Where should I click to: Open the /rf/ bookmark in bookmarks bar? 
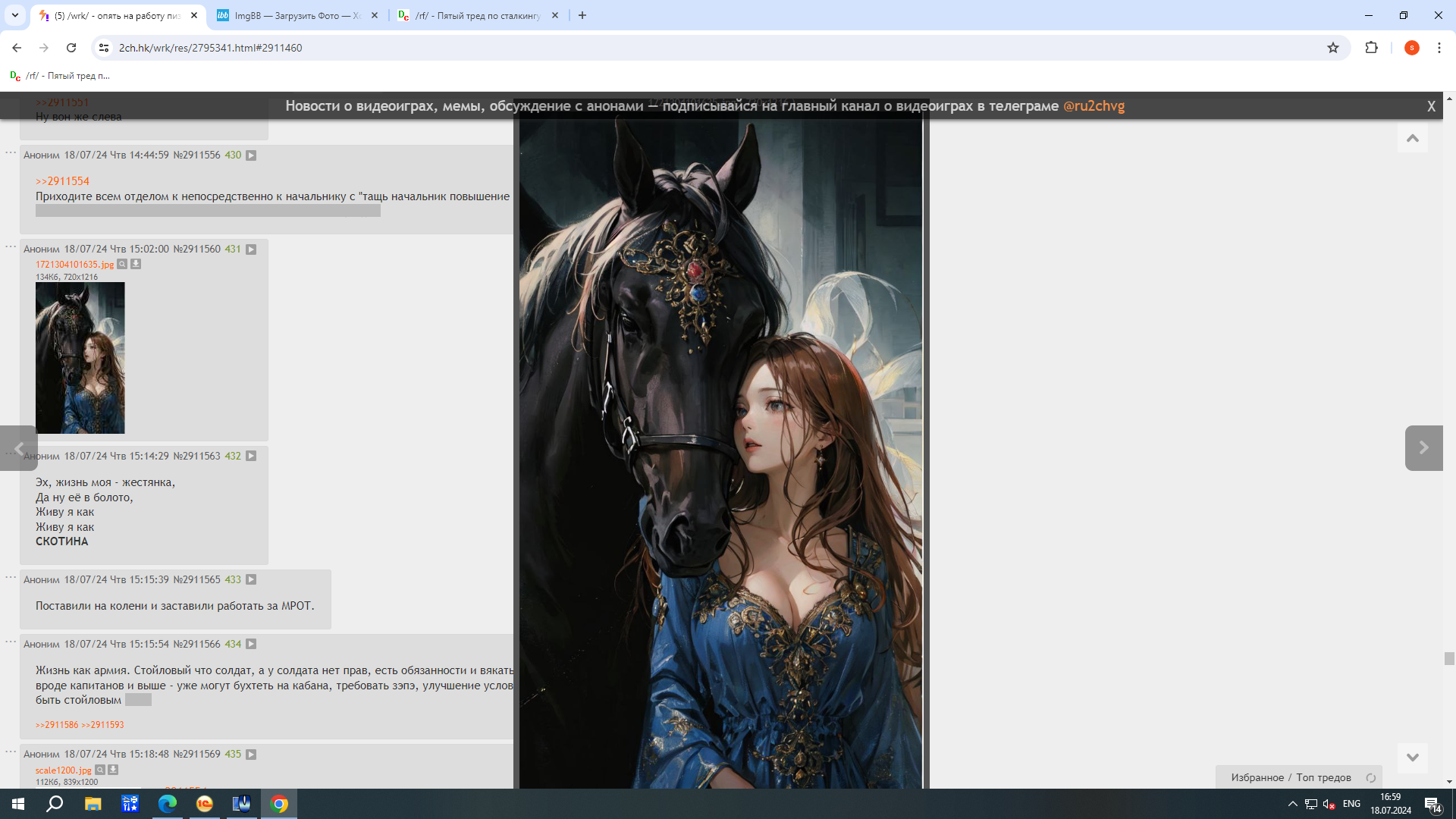tap(60, 76)
